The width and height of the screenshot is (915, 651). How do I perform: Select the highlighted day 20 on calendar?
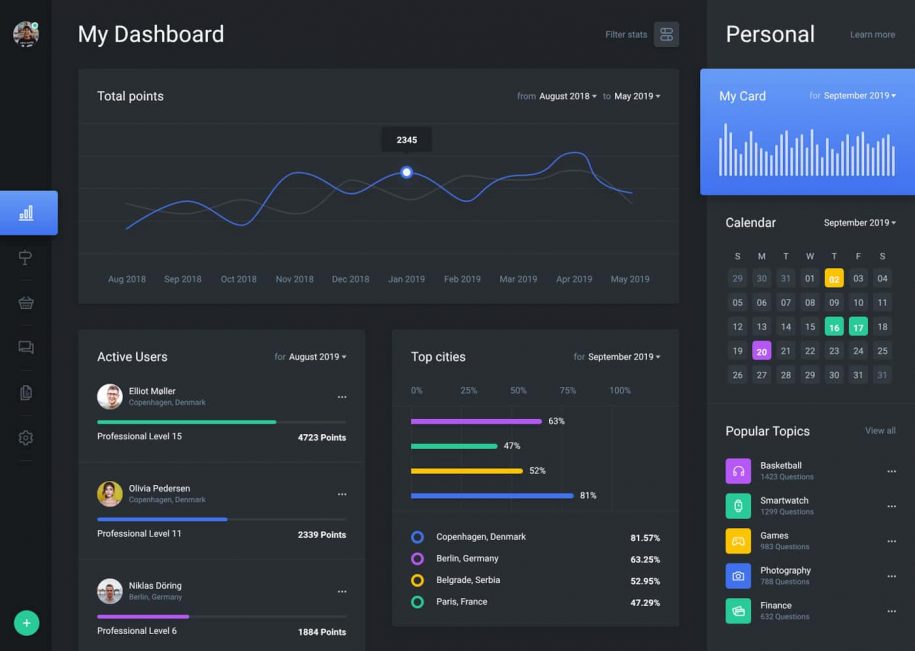761,351
